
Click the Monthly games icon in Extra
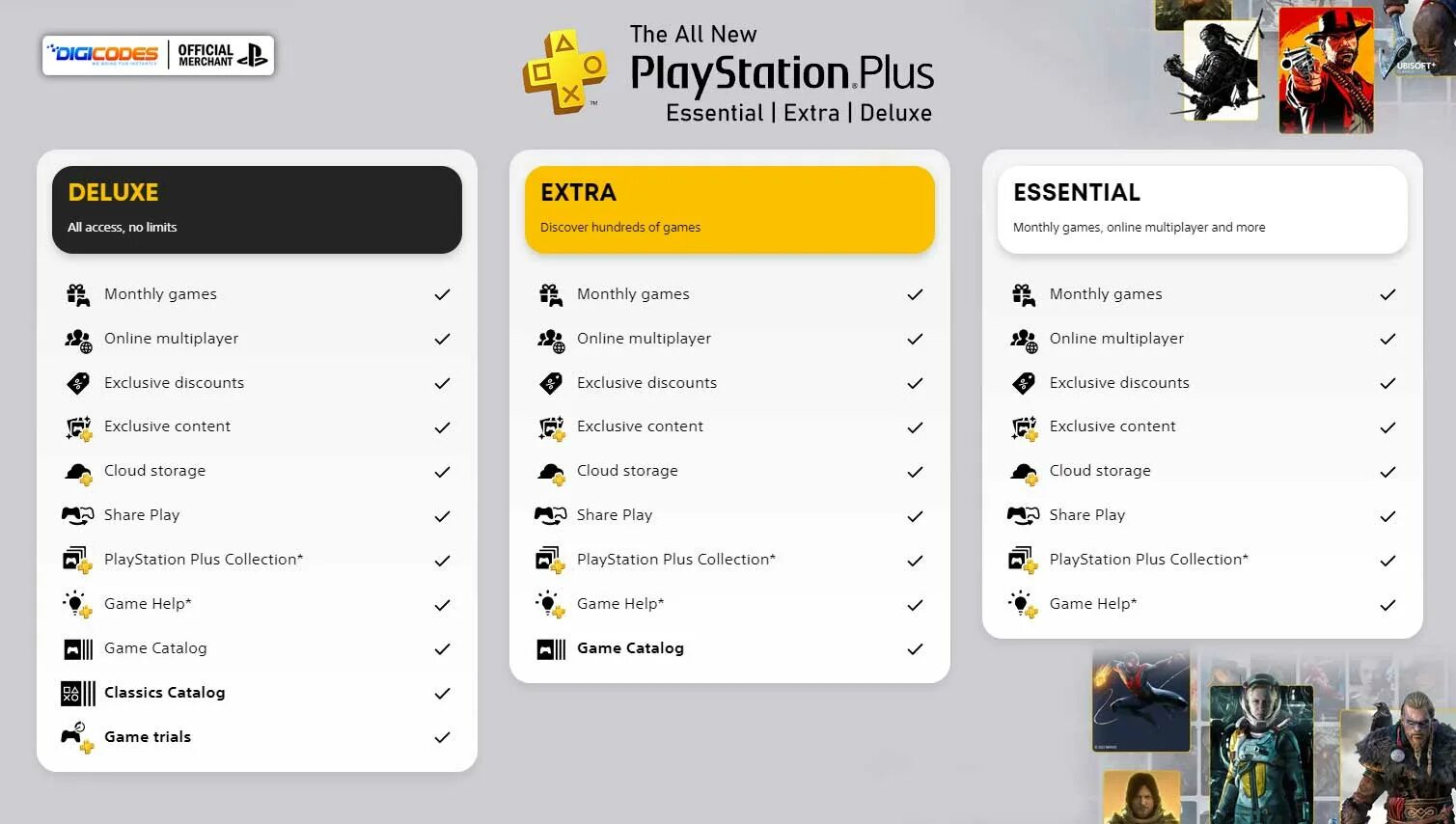click(551, 295)
